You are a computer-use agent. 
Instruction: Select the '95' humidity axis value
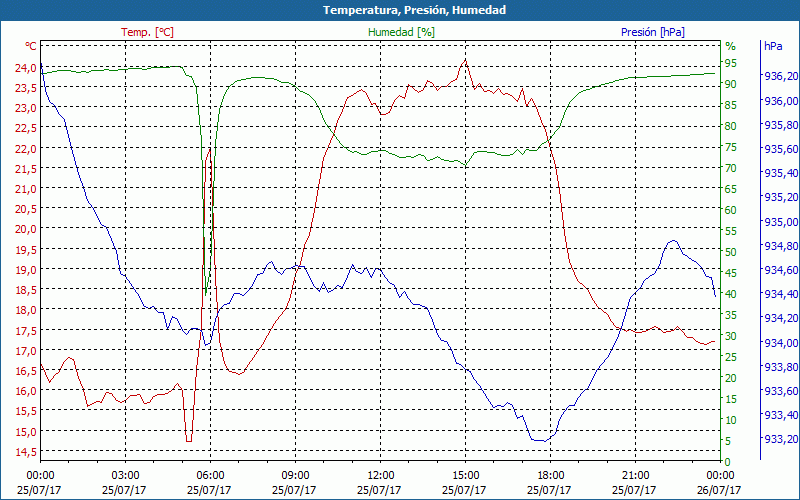coord(731,63)
